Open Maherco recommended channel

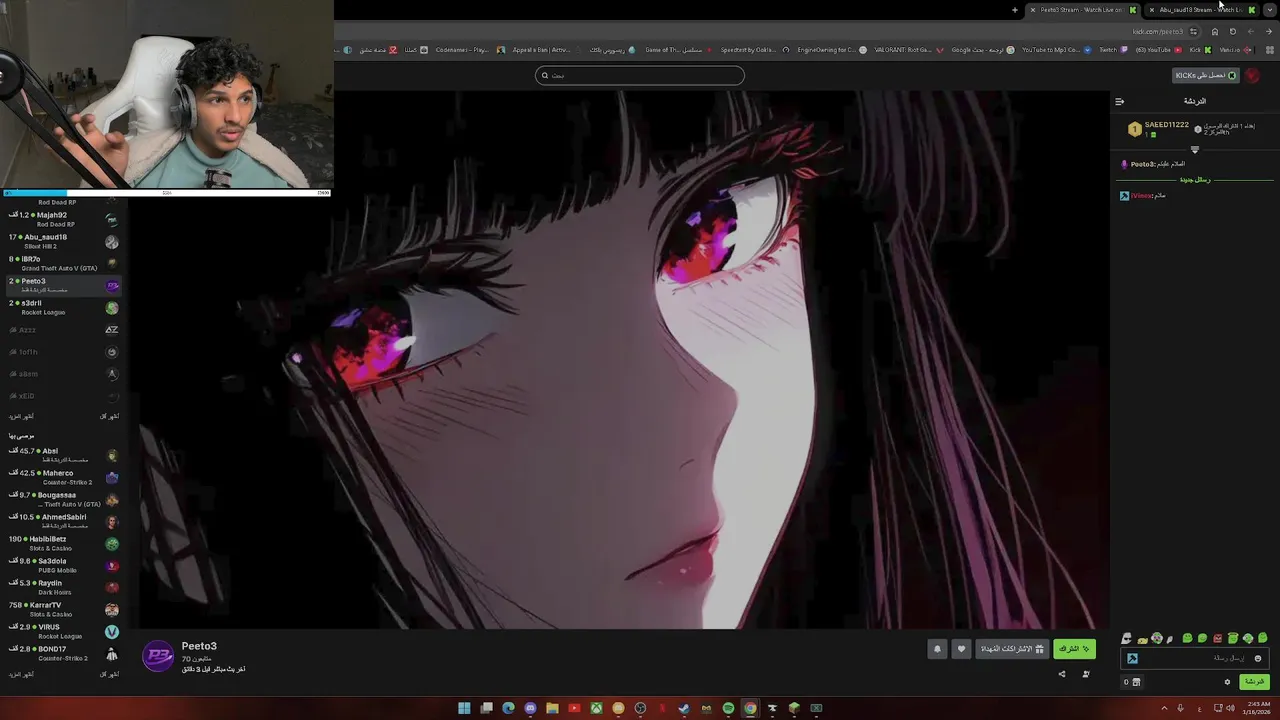point(64,477)
